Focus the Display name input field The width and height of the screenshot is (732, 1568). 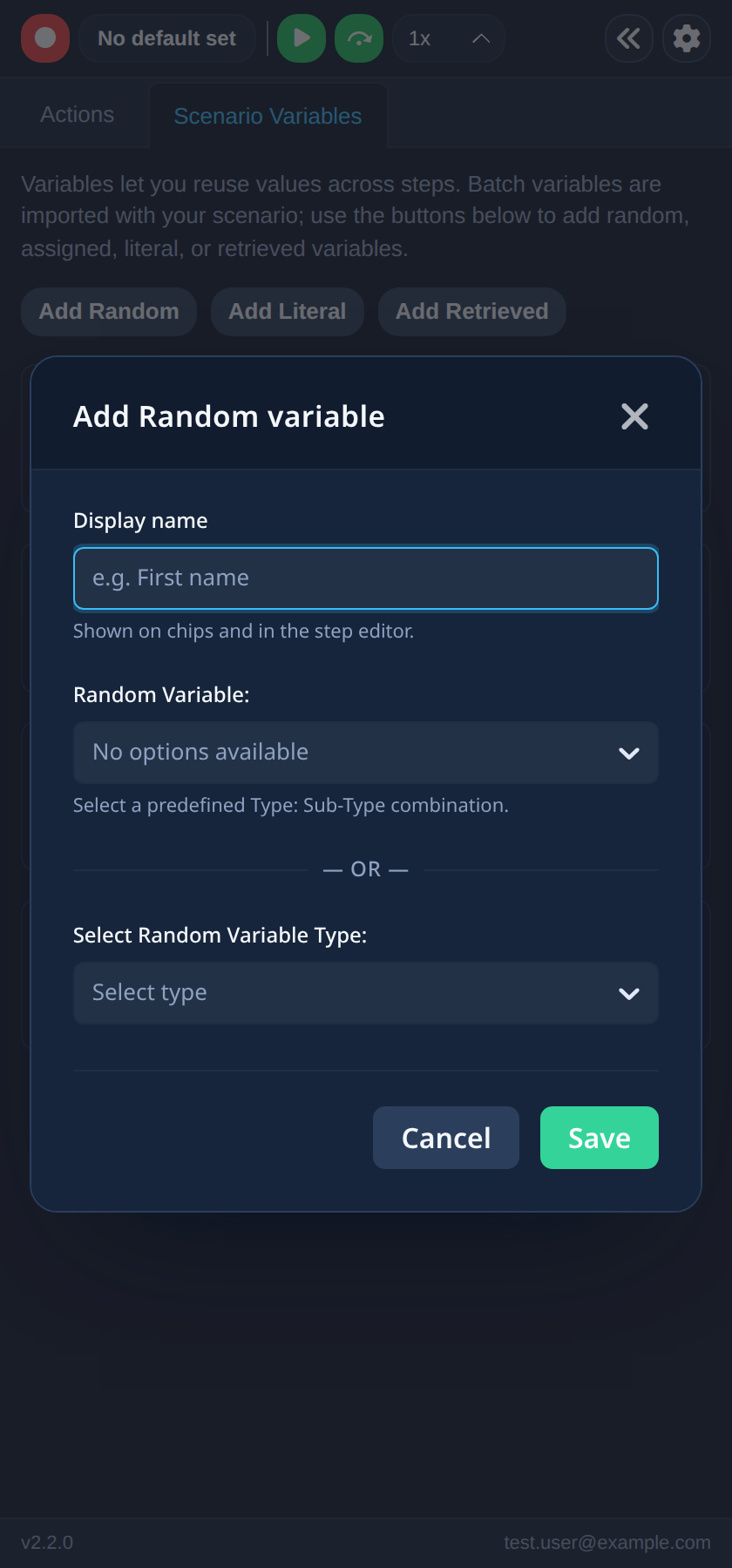(366, 578)
